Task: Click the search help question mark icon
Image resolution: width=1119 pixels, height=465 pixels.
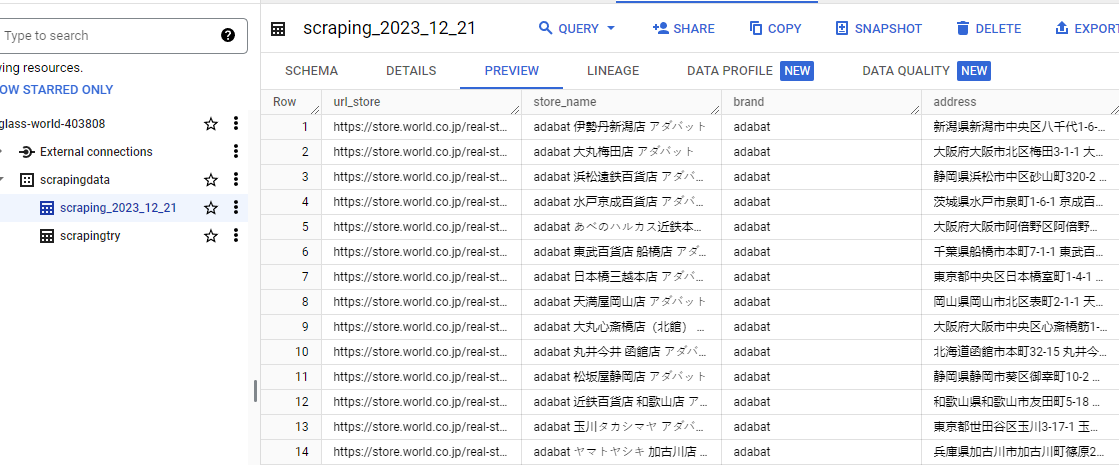Action: (228, 36)
